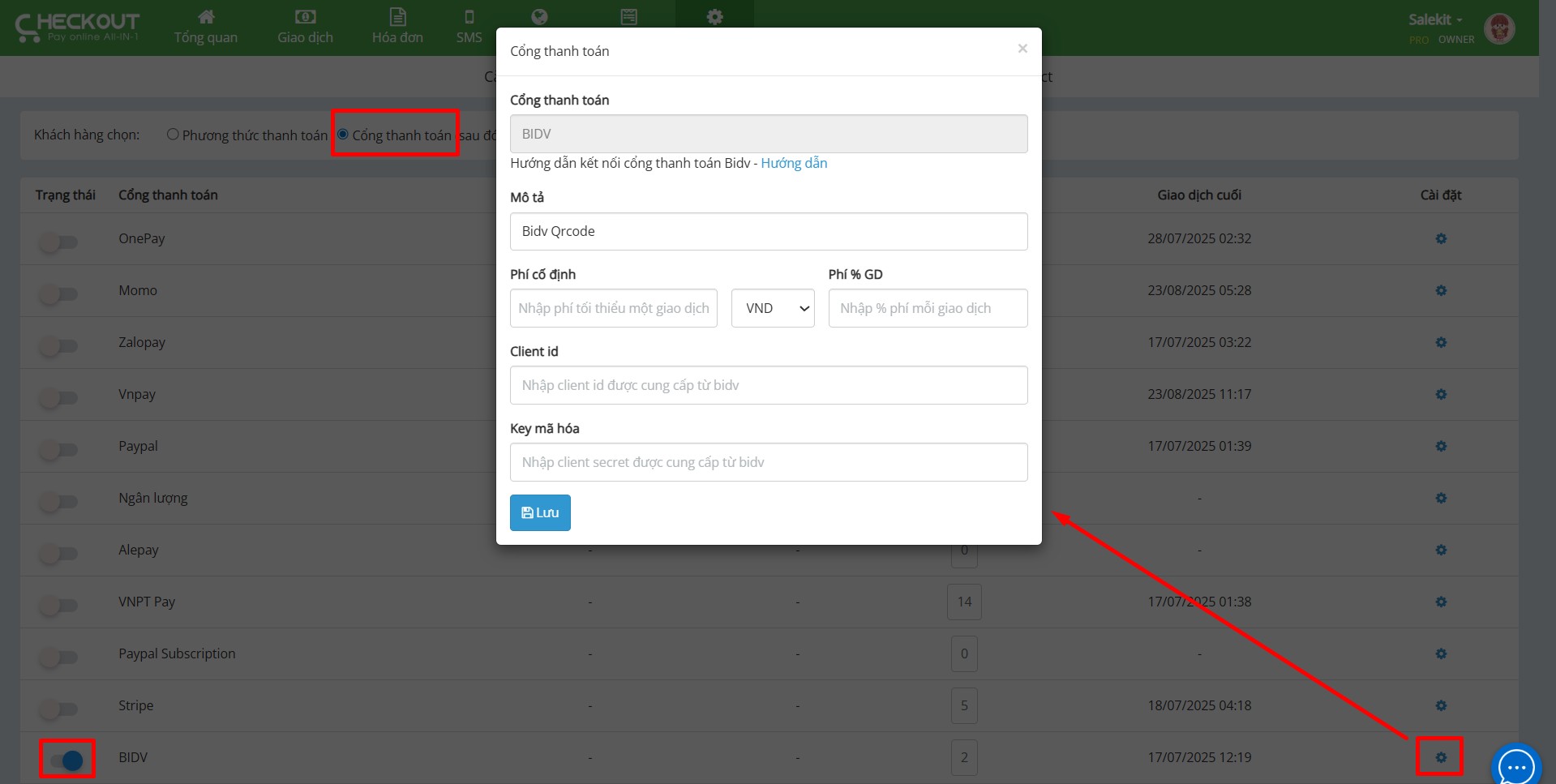The width and height of the screenshot is (1556, 784).
Task: Open the VND currency dropdown
Action: coord(772,308)
